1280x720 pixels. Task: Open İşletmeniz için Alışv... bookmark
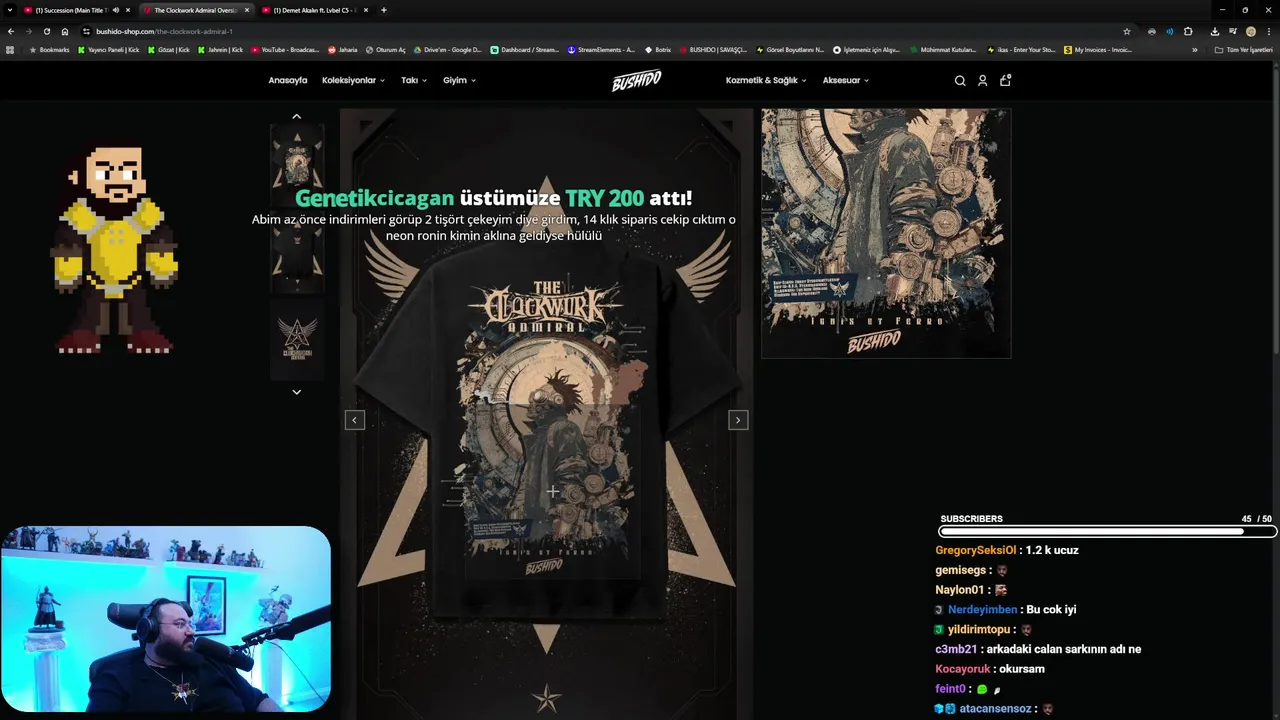(866, 49)
